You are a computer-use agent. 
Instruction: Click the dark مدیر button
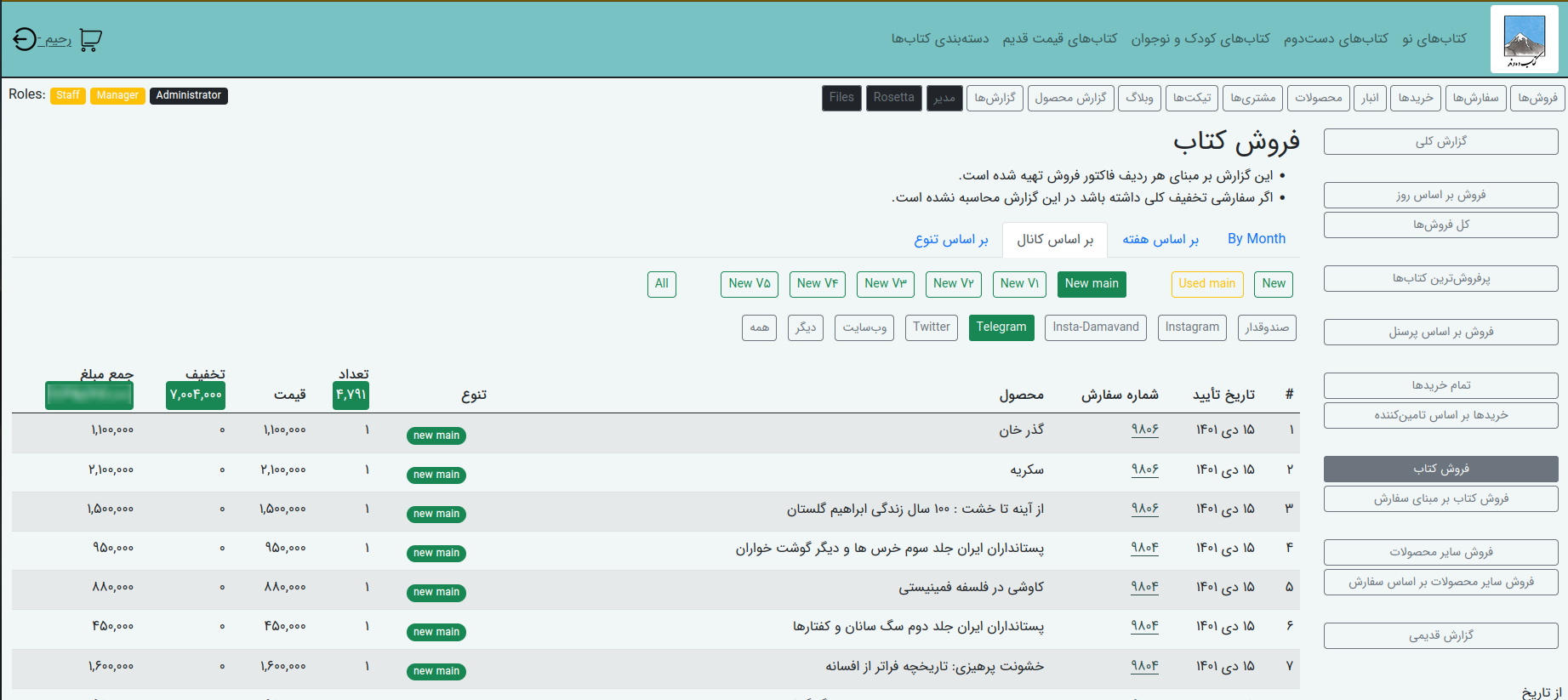[944, 98]
